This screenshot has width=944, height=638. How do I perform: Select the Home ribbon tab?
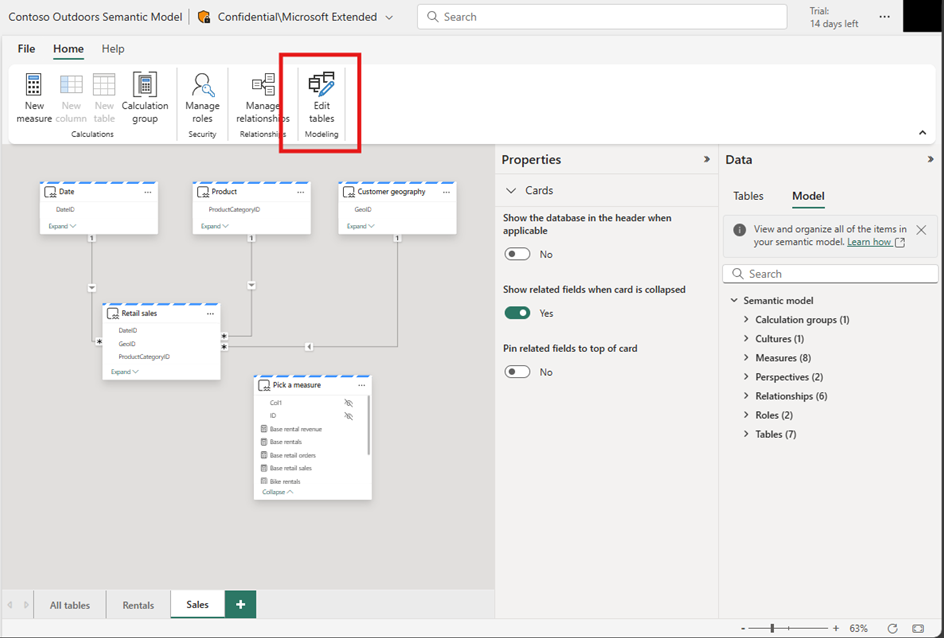point(68,49)
